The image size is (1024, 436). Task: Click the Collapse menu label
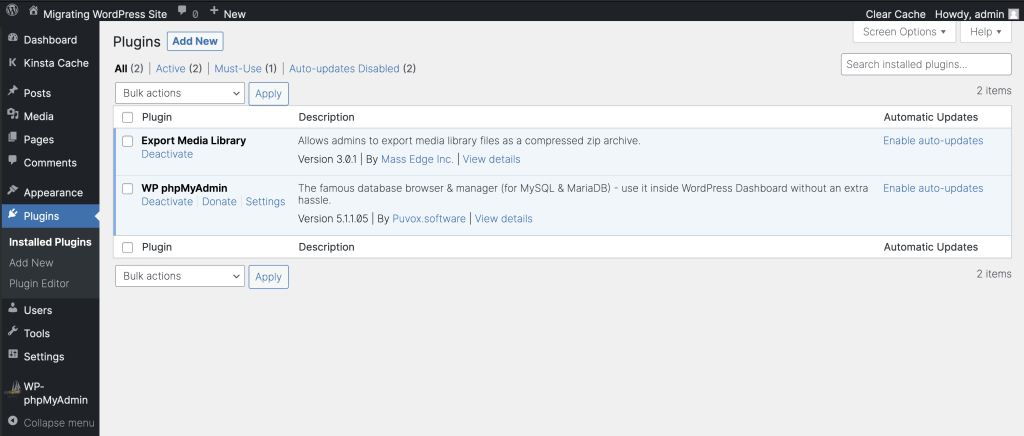(59, 423)
